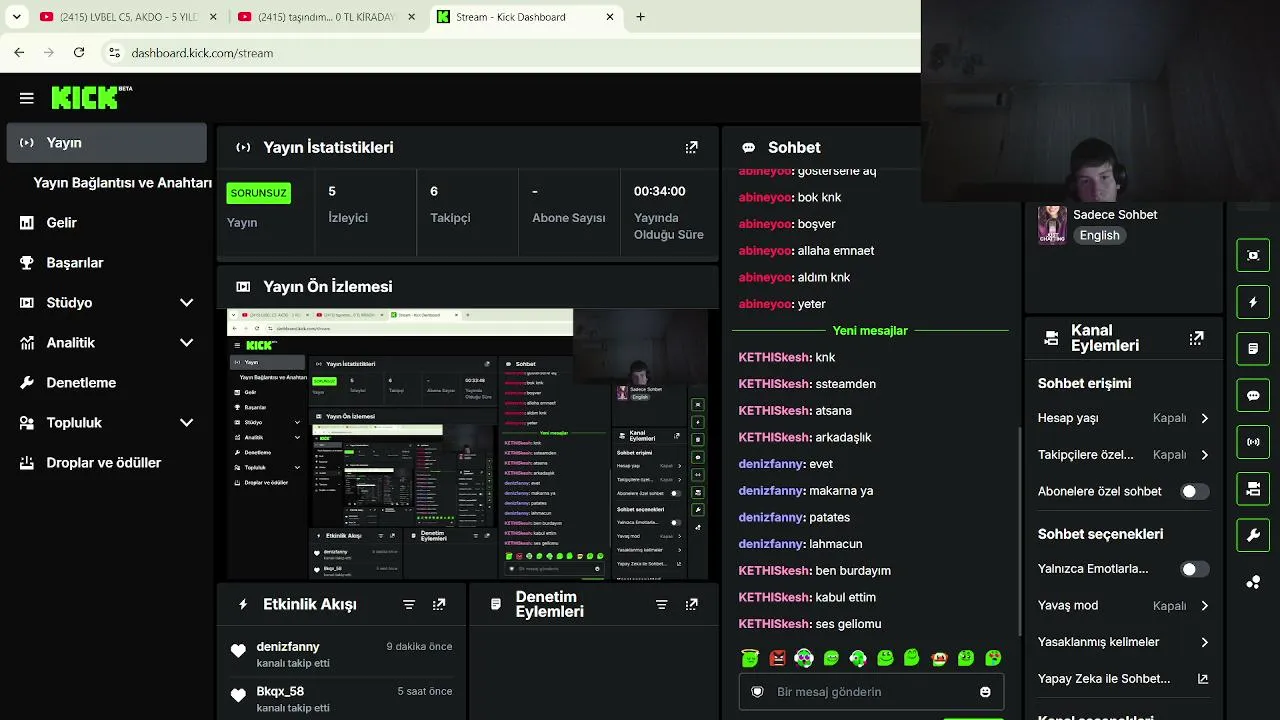Open Droplar ve ödüller page
Image resolution: width=1280 pixels, height=720 pixels.
(106, 463)
